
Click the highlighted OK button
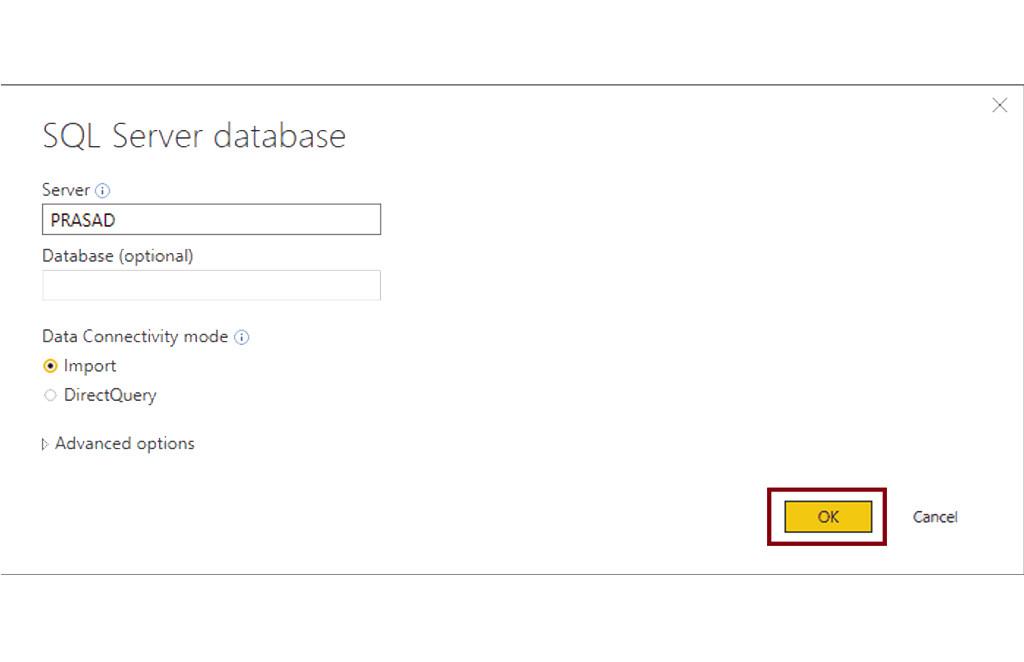[x=827, y=517]
